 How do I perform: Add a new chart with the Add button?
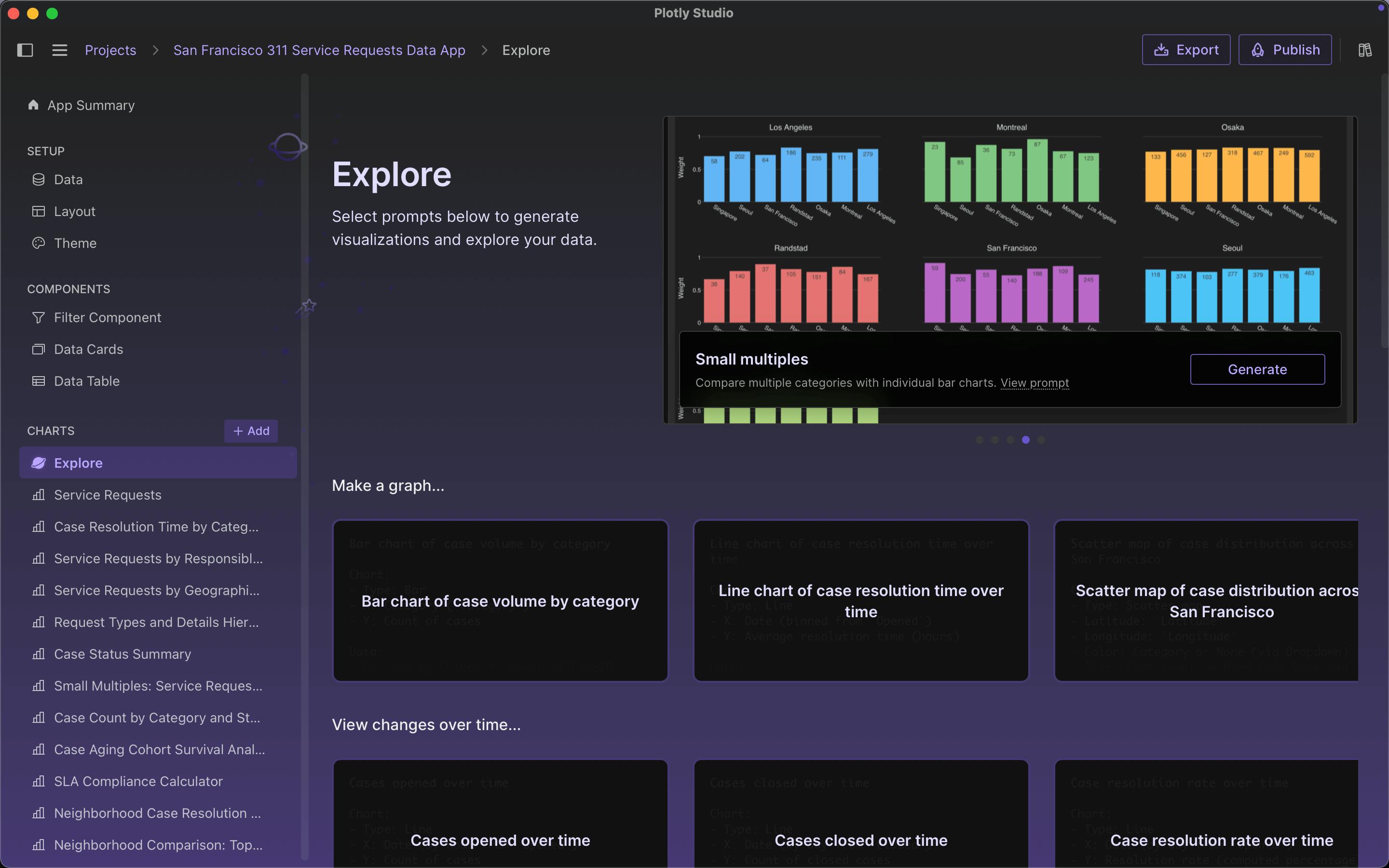(x=251, y=431)
